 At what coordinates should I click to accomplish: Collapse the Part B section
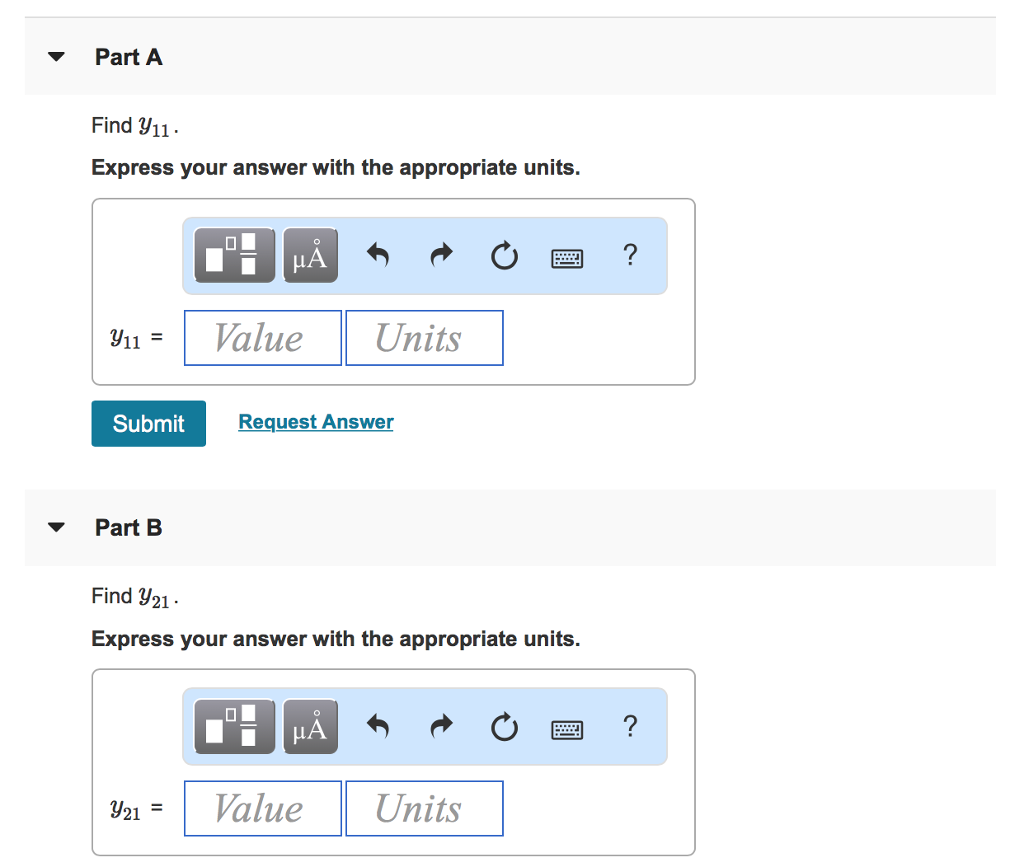tap(55, 527)
